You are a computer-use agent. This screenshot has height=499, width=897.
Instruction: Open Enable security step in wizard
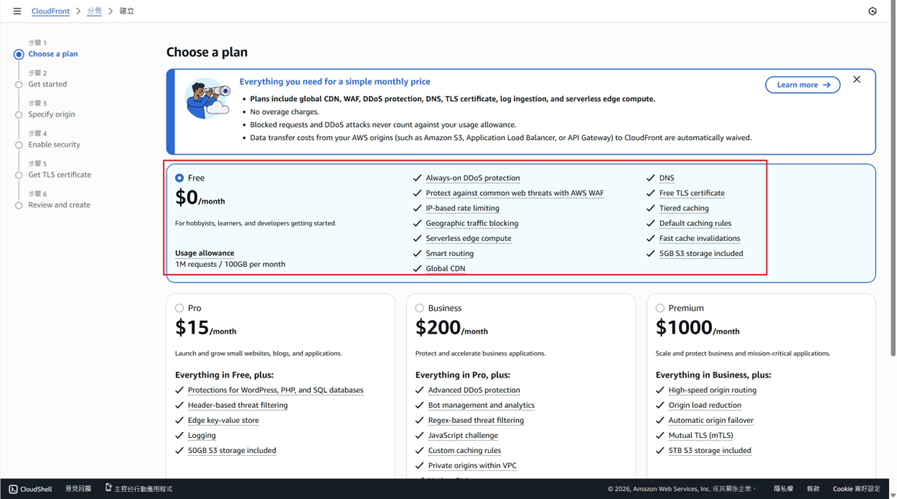[54, 144]
